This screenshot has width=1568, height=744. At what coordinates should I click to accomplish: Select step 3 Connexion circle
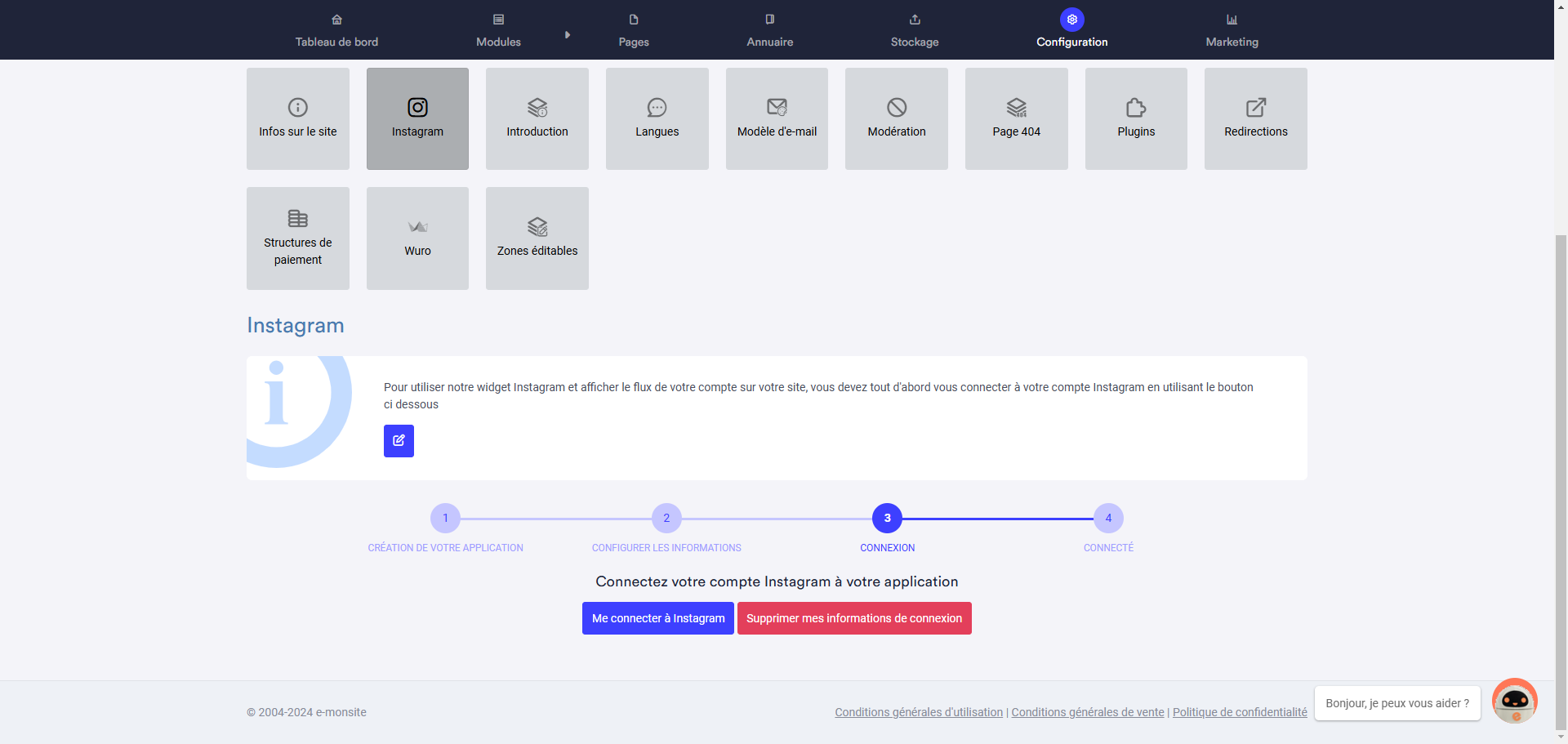tap(887, 518)
